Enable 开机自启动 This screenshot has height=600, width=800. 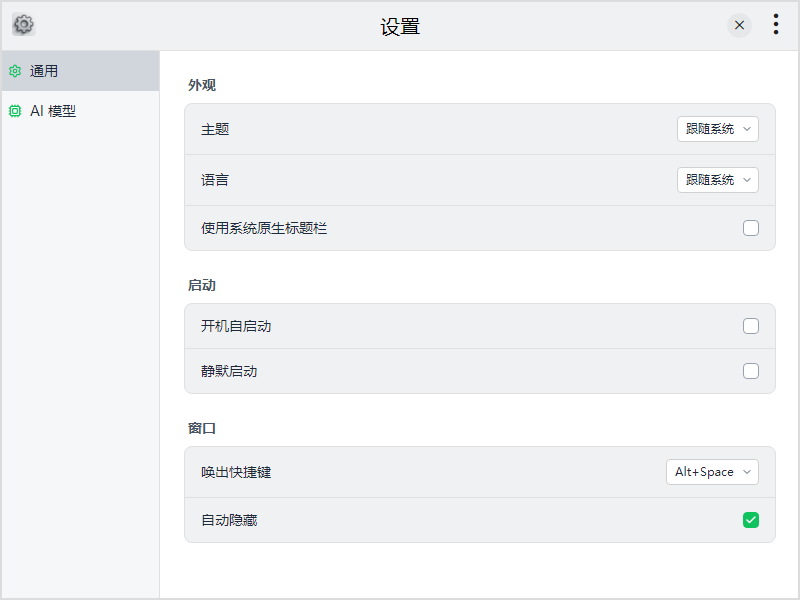[751, 326]
